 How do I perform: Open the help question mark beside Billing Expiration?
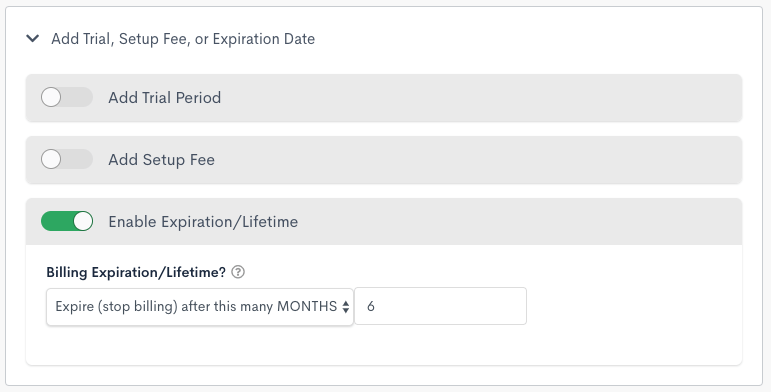(238, 272)
